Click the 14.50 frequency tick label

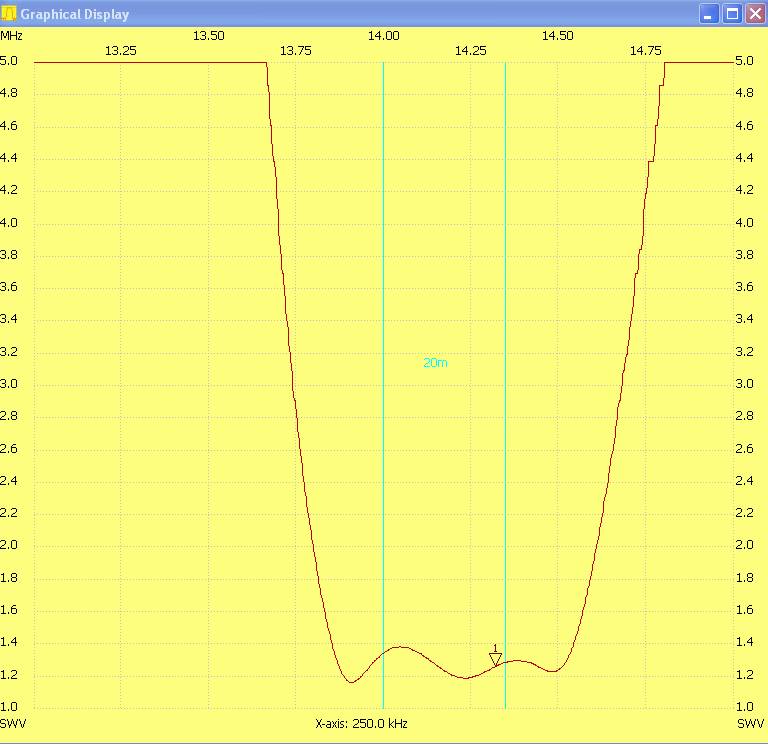pos(557,36)
